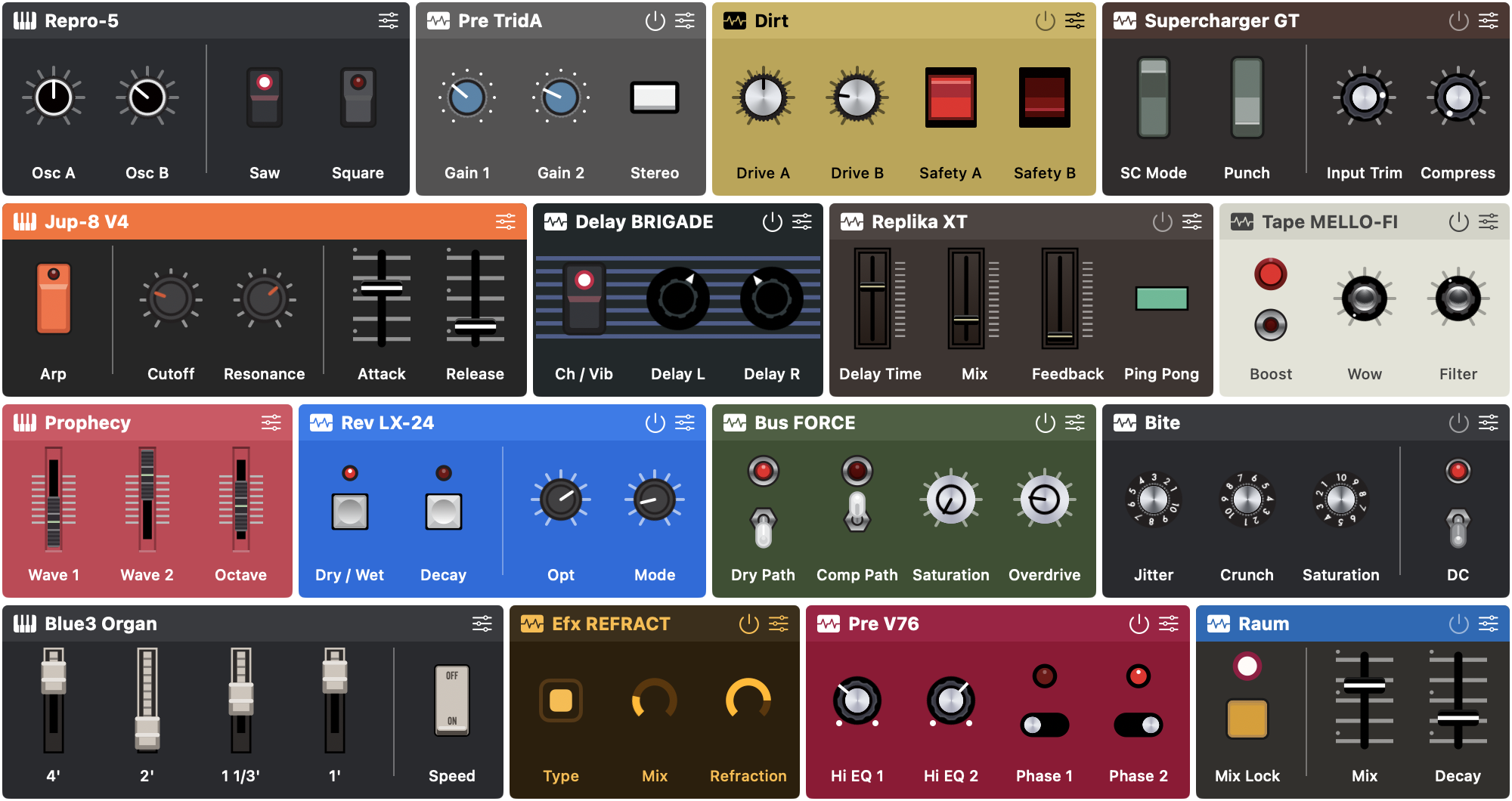Toggle Pre V76 power icon
This screenshot has width=1512, height=801.
[1139, 623]
